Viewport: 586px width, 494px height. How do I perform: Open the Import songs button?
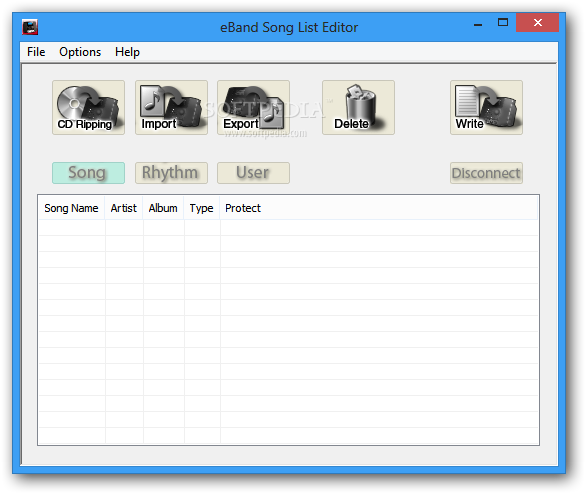click(x=171, y=107)
